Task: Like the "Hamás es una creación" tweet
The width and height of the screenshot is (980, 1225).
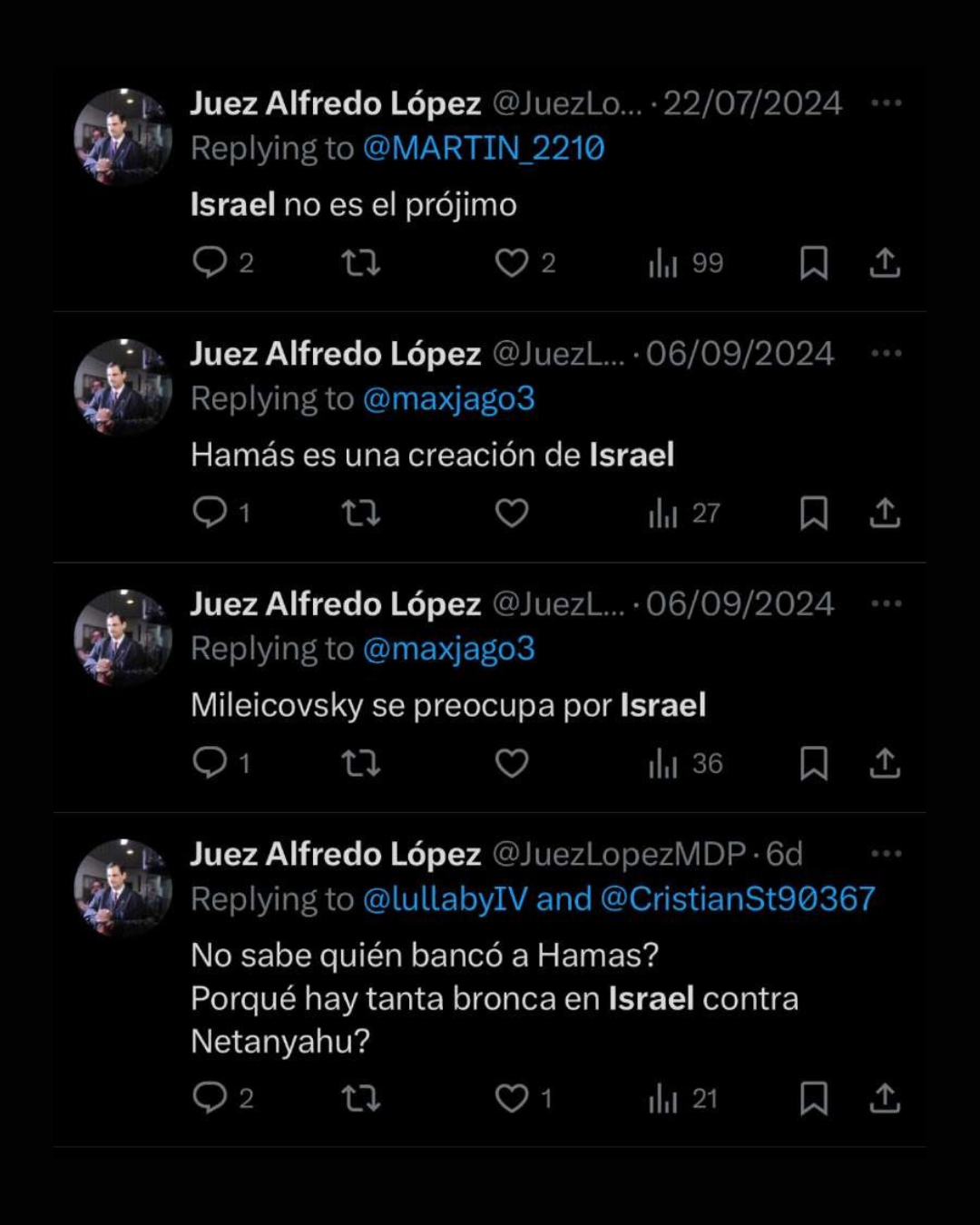Action: [512, 513]
